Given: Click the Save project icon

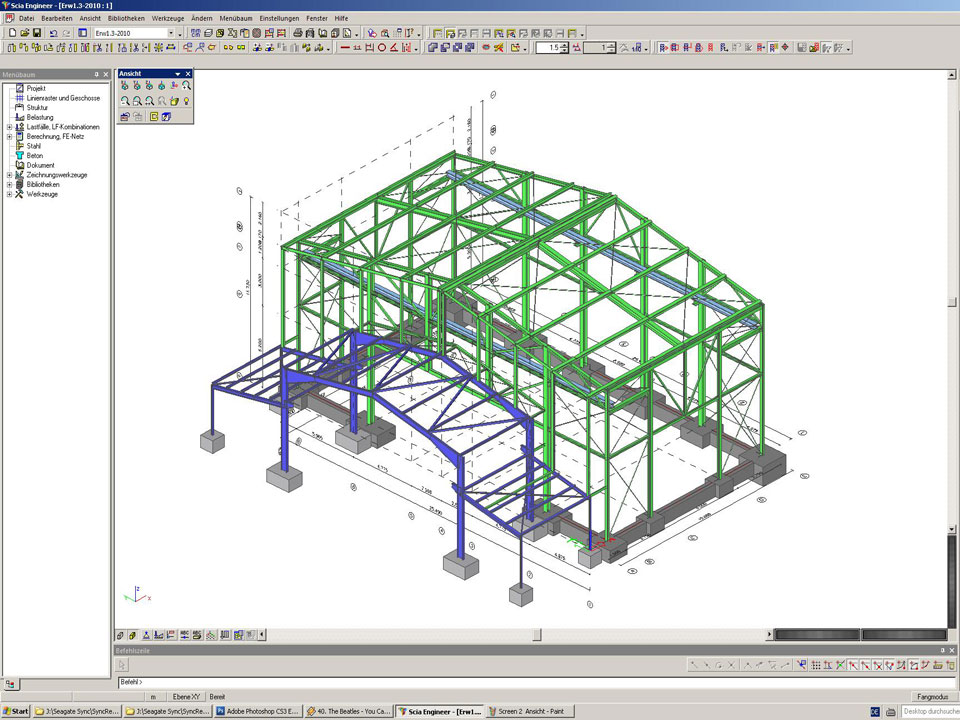Looking at the screenshot, I should [37, 33].
